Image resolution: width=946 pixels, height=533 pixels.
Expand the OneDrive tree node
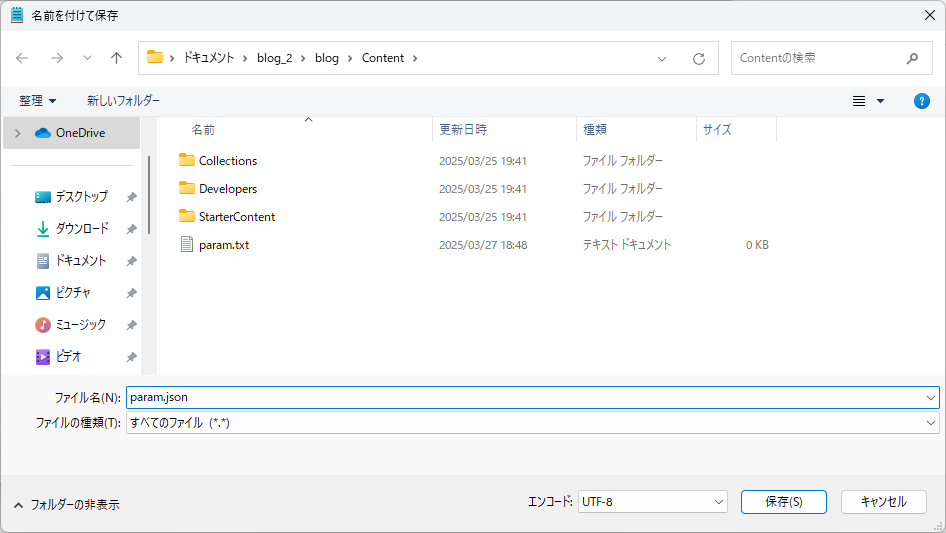click(17, 133)
